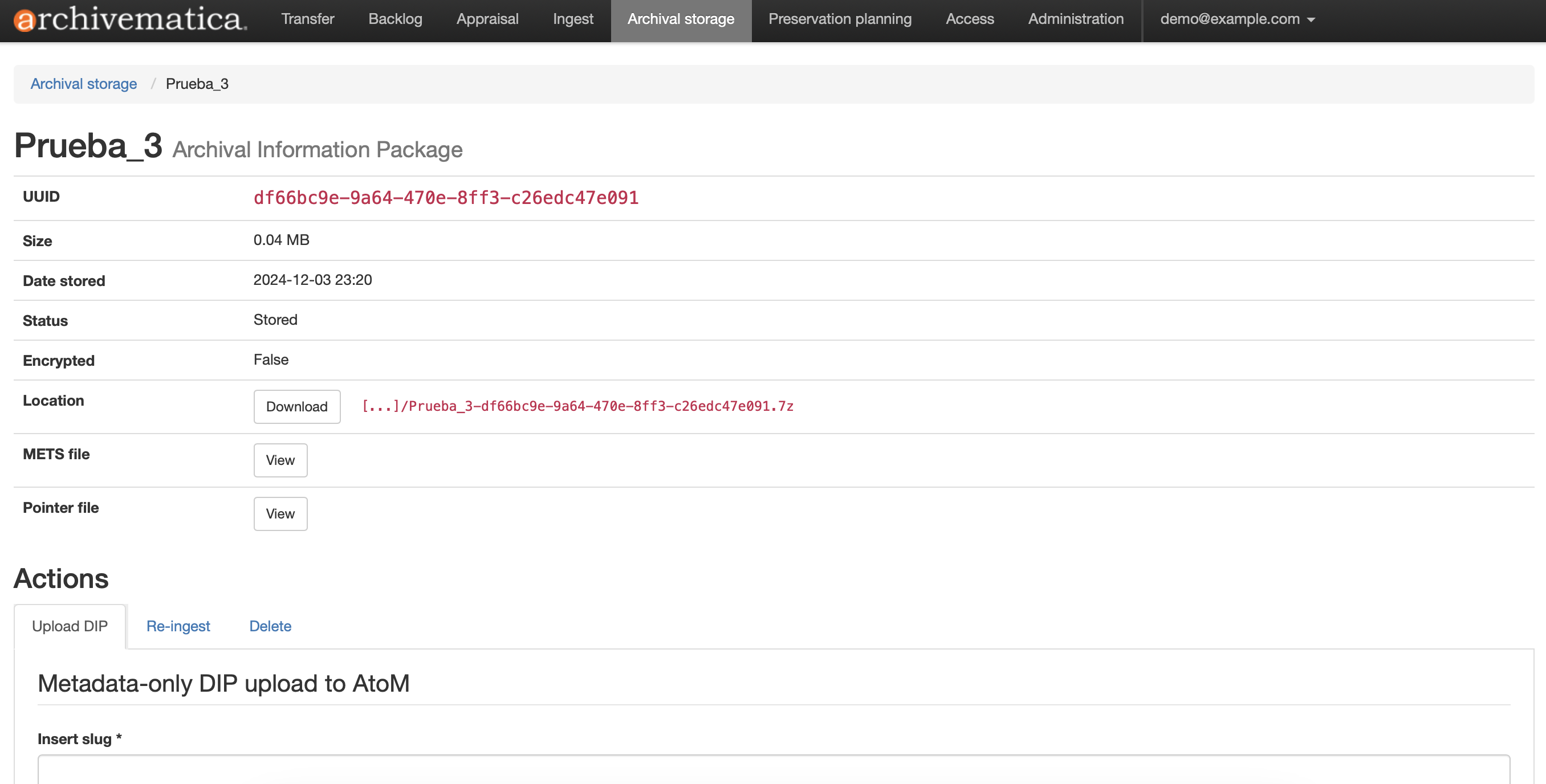Switch to the Delete tab
Screen dimensions: 1546x784
[270, 626]
